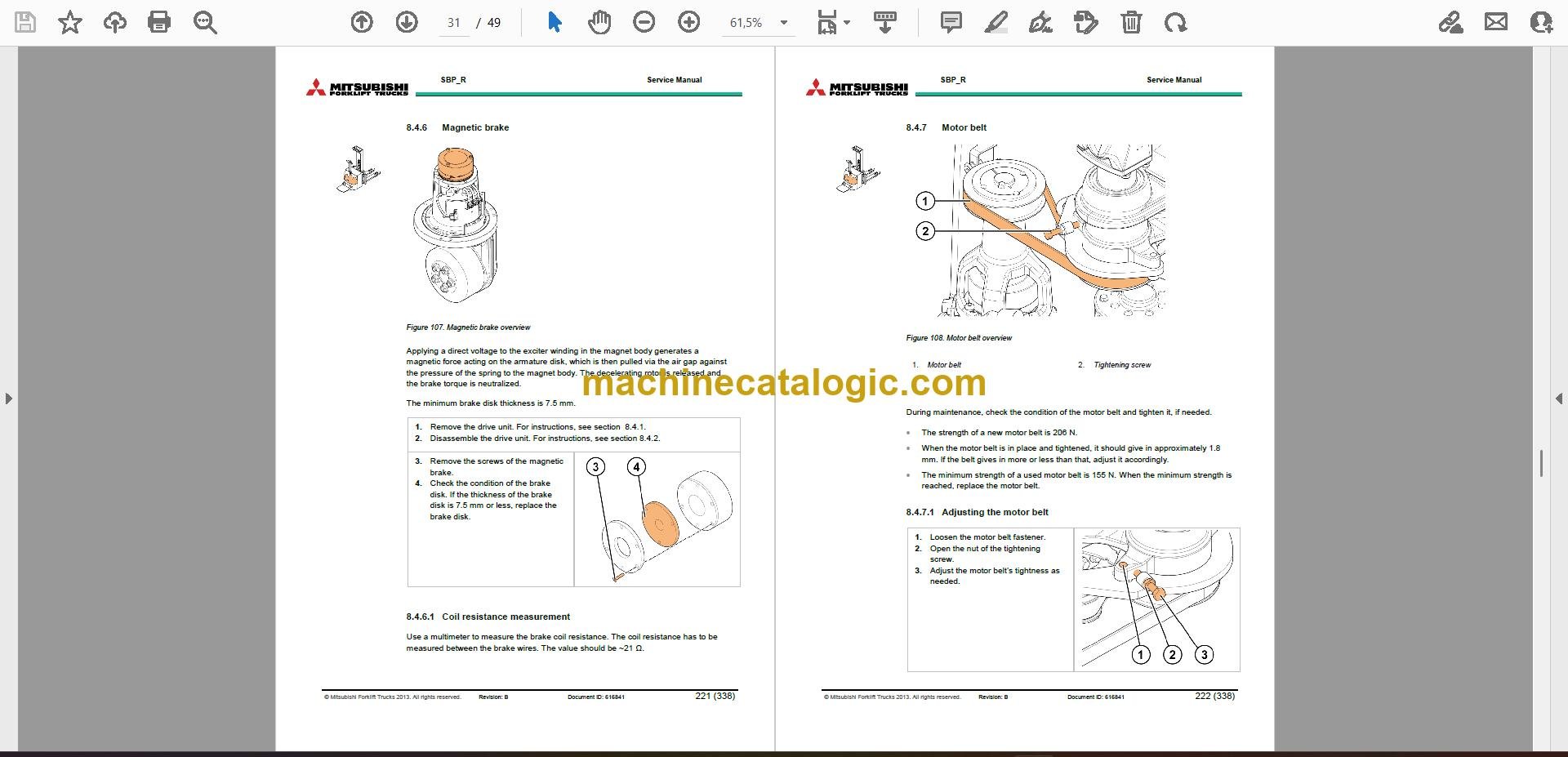Click Figure 107 Magnetic brake overview caption
Viewport: 1568px width, 757px height.
pyautogui.click(x=468, y=327)
